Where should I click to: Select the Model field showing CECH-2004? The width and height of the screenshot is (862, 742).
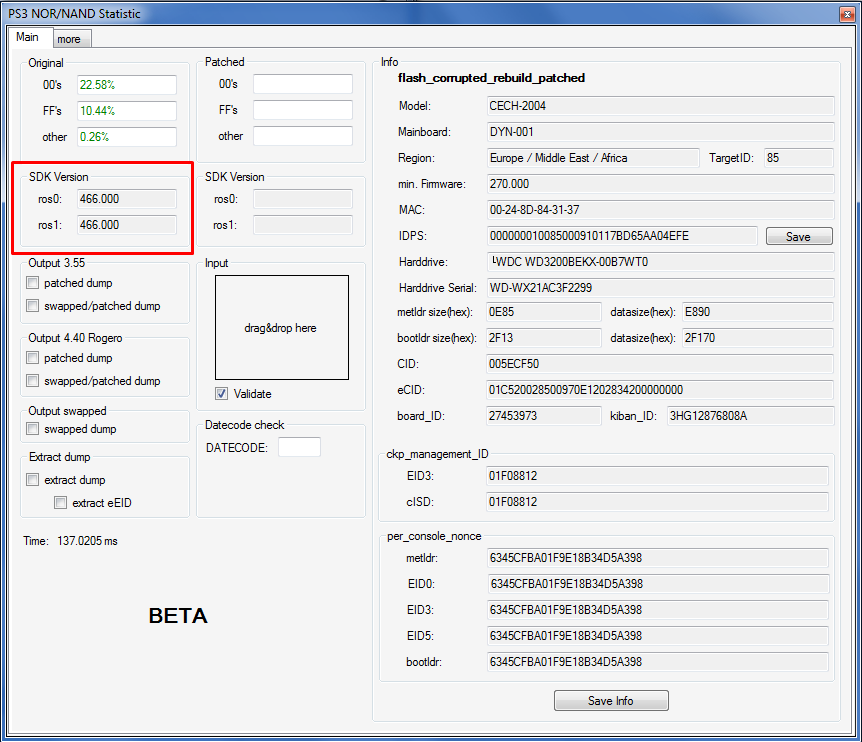[661, 106]
